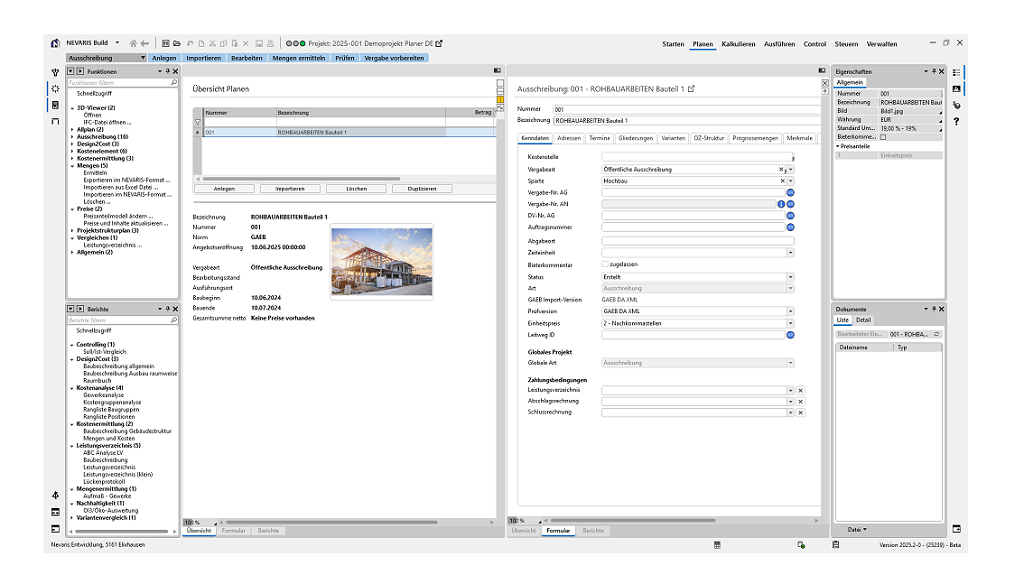1024x584 pixels.
Task: Toggle the Bieterkommentar zugelassen checkbox
Action: pyautogui.click(x=604, y=264)
